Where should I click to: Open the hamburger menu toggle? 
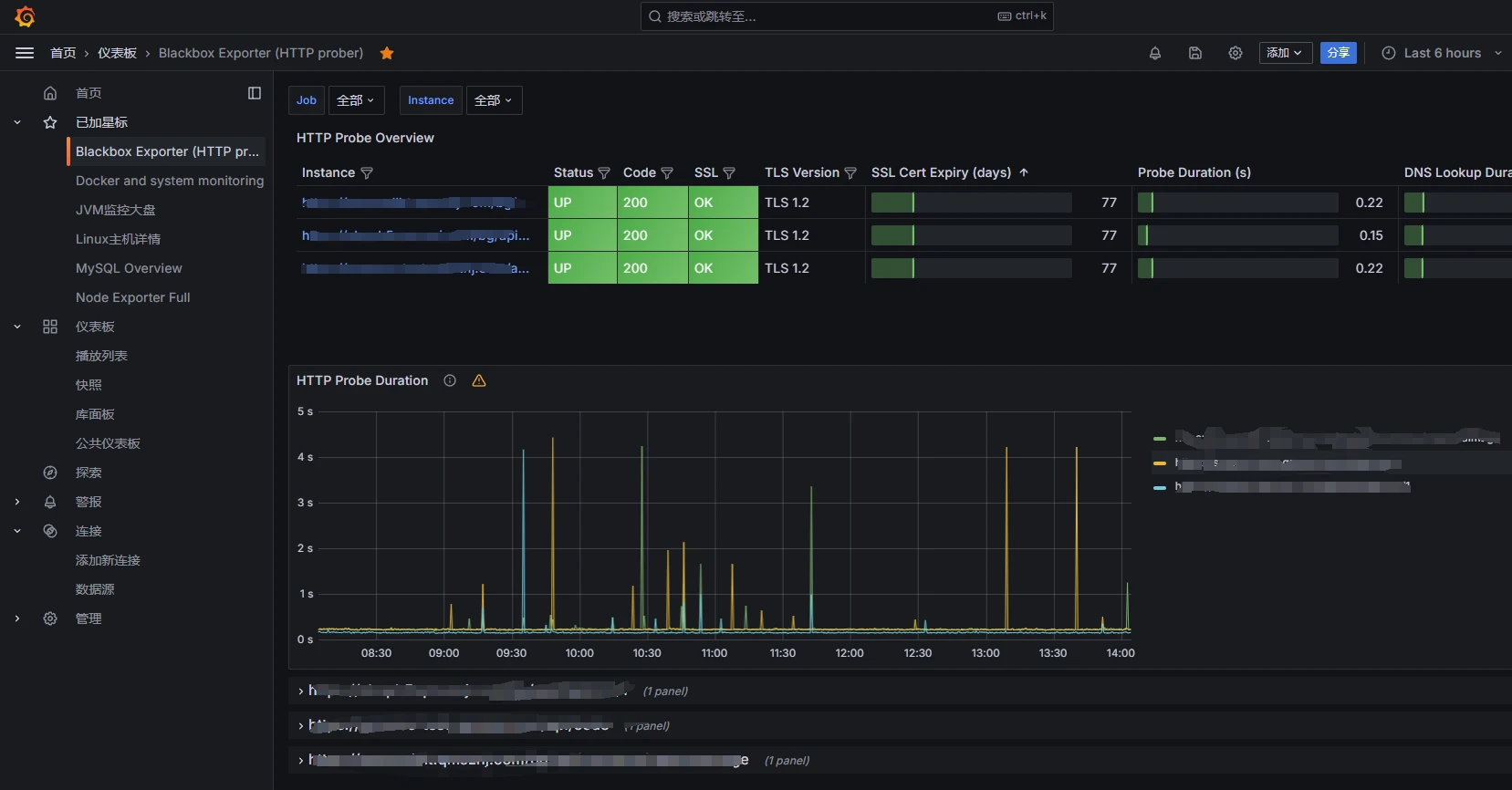tap(25, 53)
